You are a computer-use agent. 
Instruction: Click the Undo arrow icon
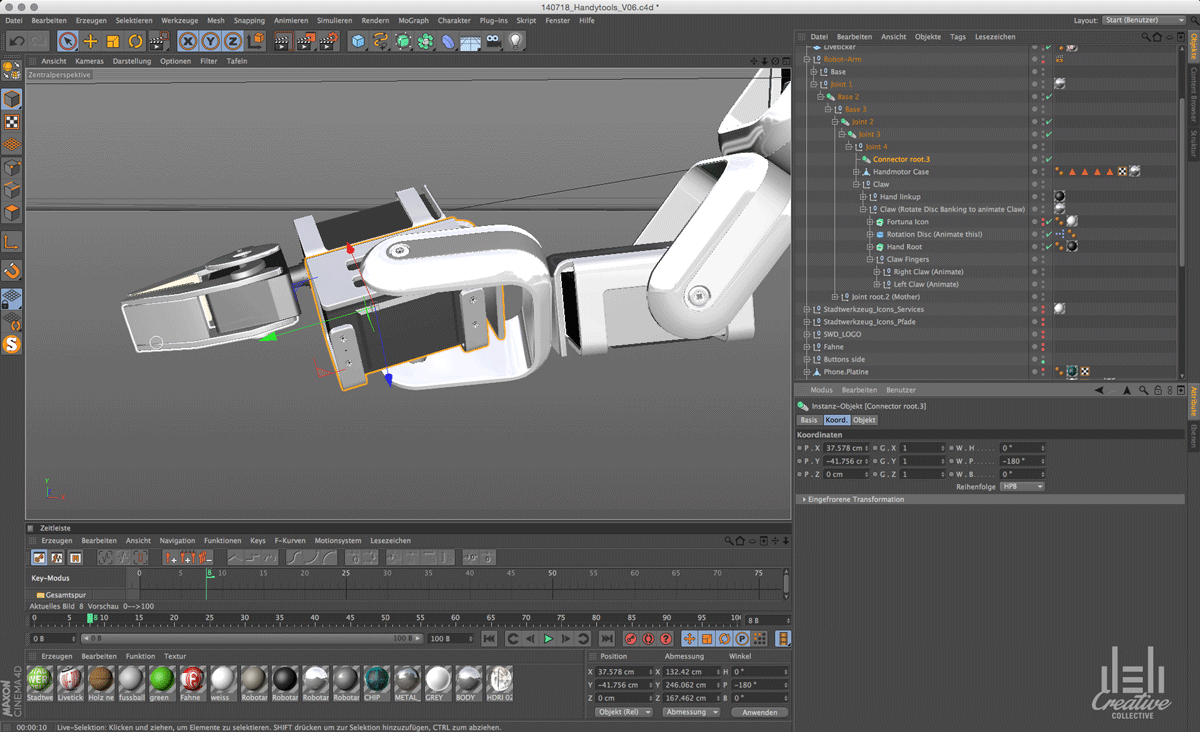[x=16, y=41]
